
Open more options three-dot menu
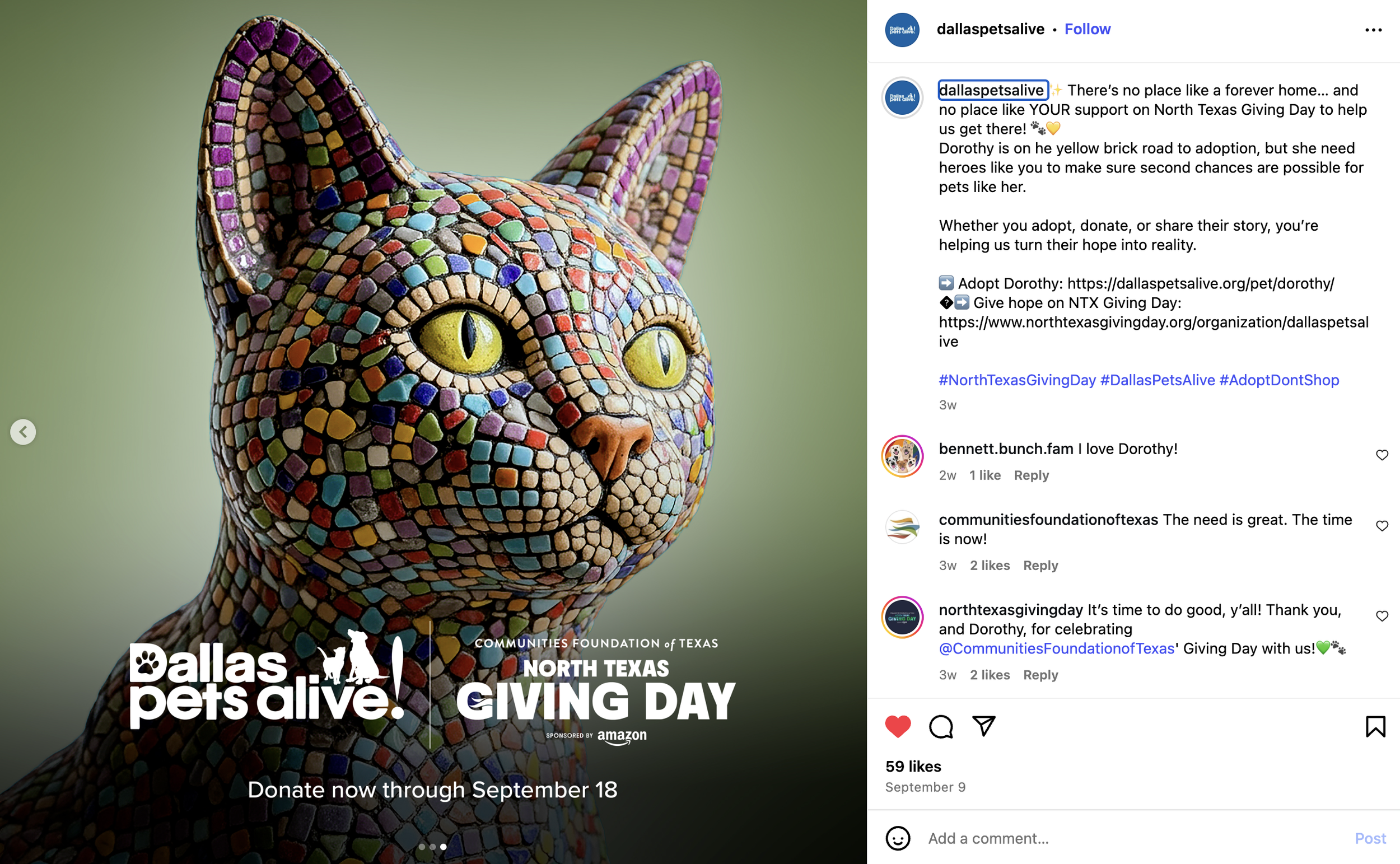pos(1373,30)
